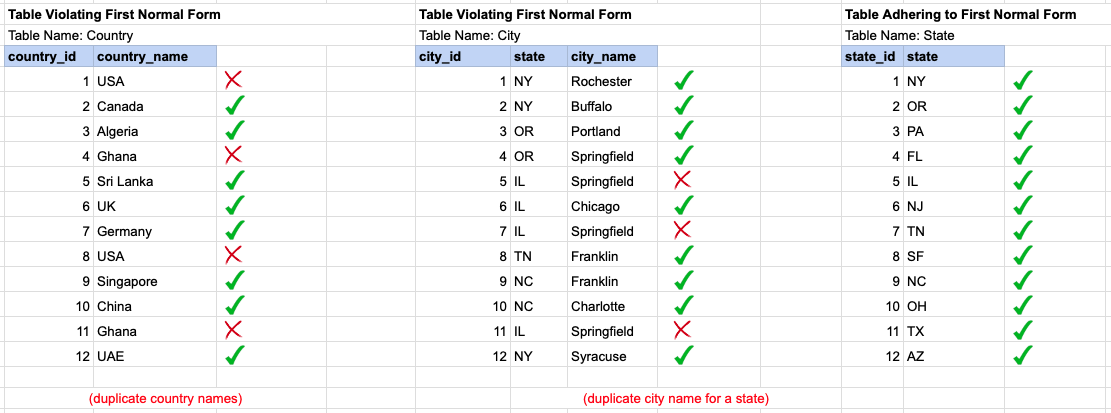Viewport: 1111px width, 413px height.
Task: Click the red X beside USA row 8
Action: [233, 255]
